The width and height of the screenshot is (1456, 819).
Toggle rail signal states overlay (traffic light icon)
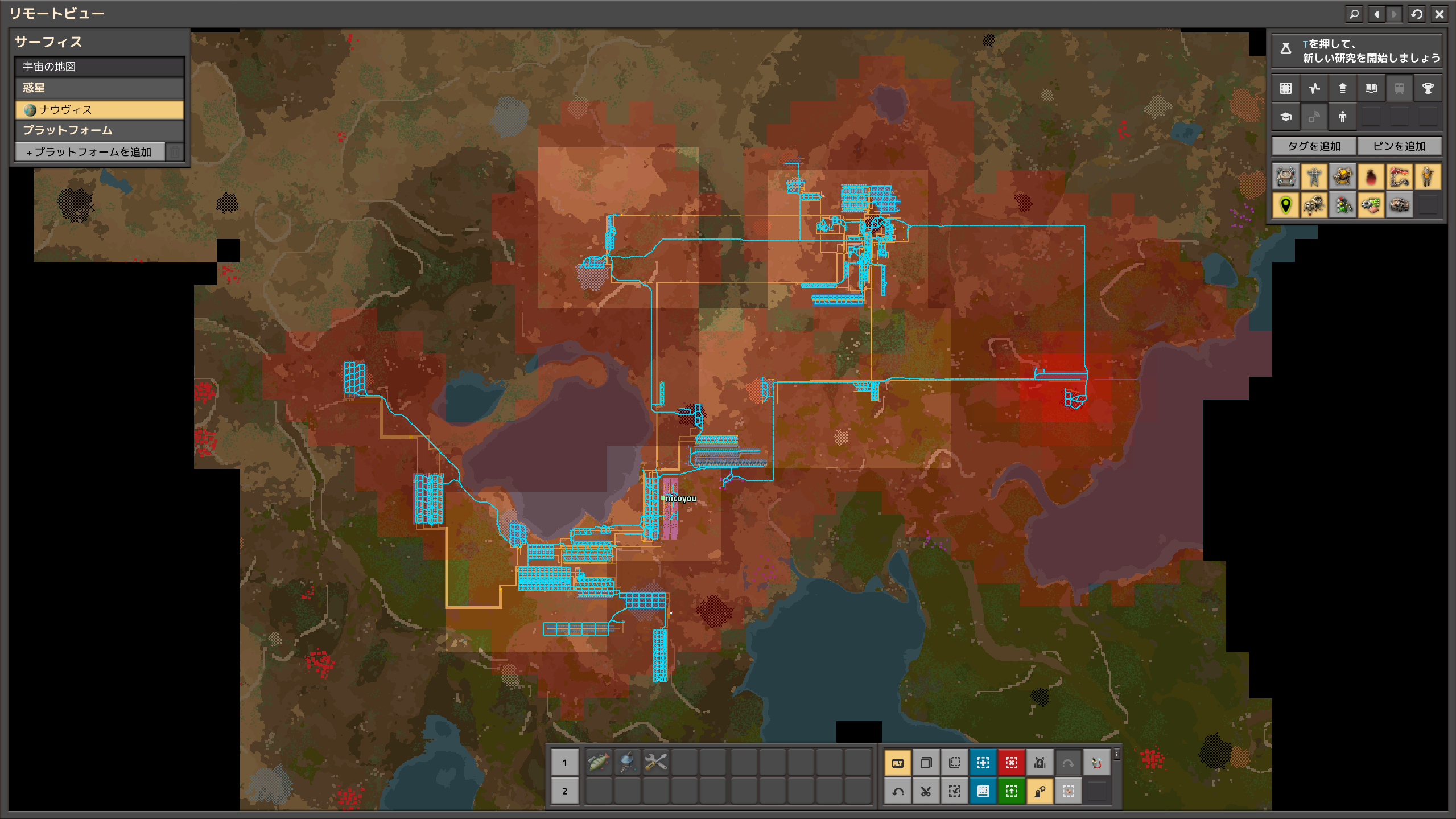coord(1343,205)
